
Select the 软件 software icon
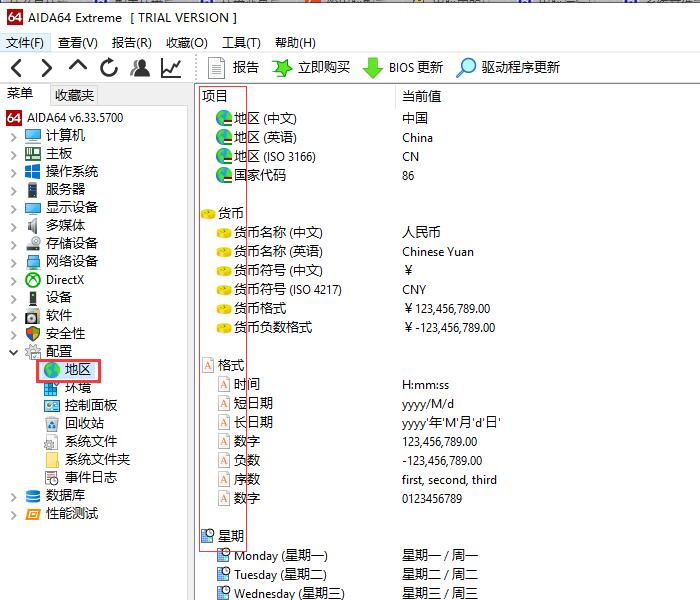click(33, 316)
